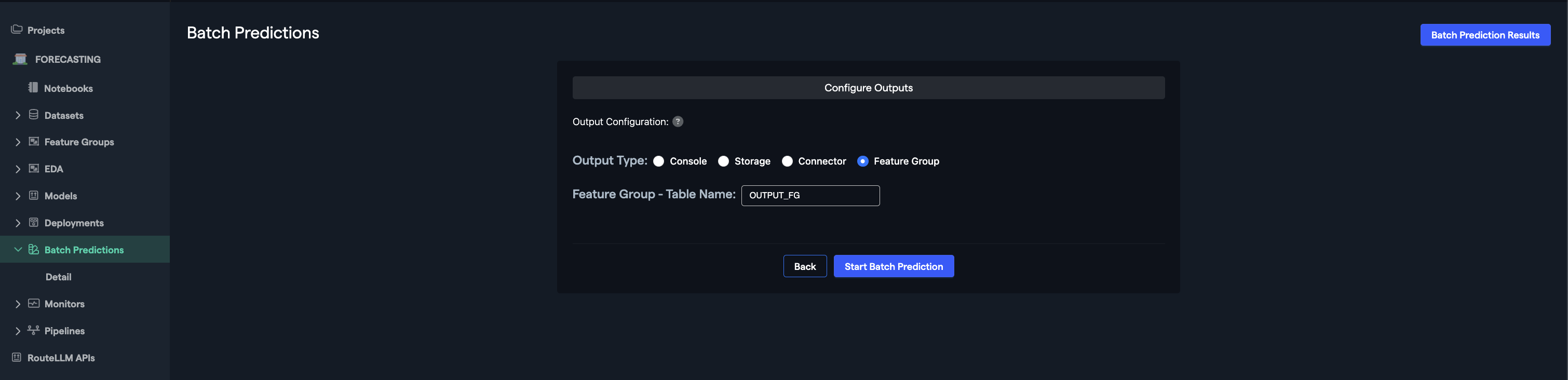The image size is (1568, 380).
Task: Select the Storage output type
Action: click(x=723, y=161)
